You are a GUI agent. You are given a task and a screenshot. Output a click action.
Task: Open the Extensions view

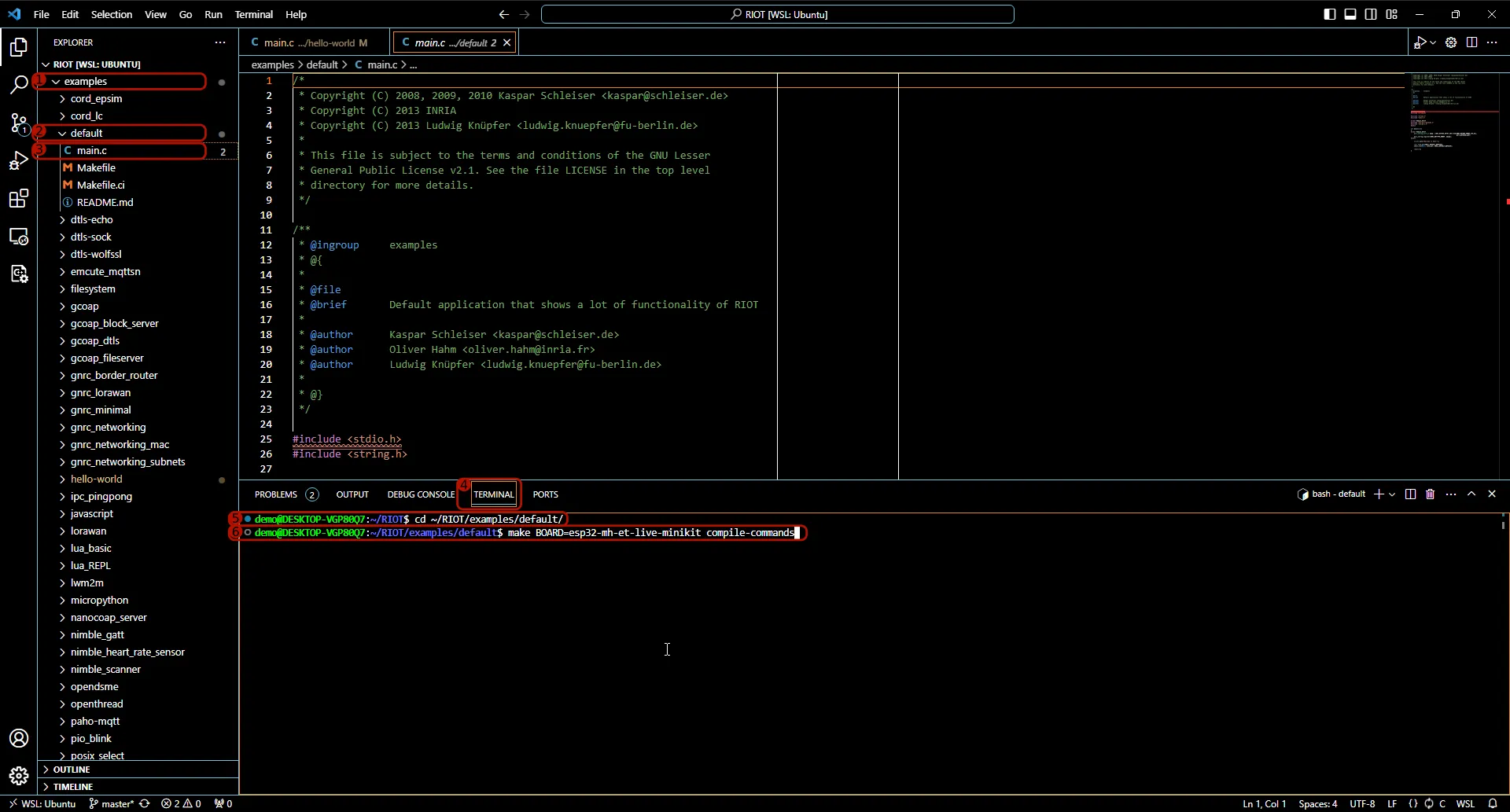pyautogui.click(x=17, y=199)
